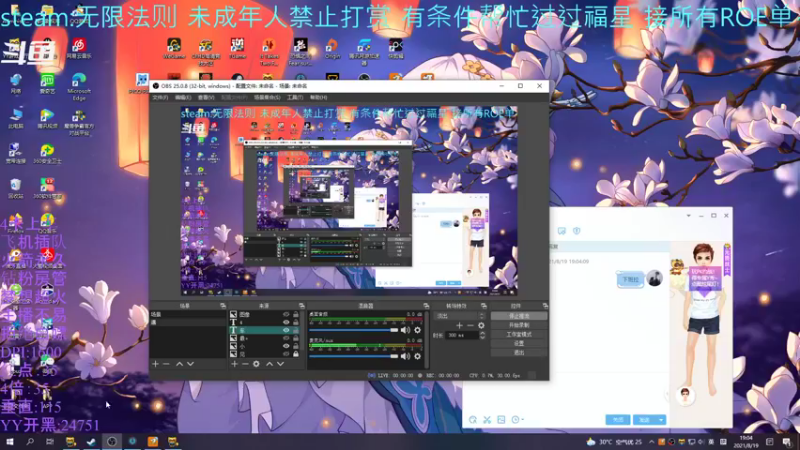Image resolution: width=800 pixels, height=450 pixels.
Task: Open the Edit menu in OBS
Action: 183,97
